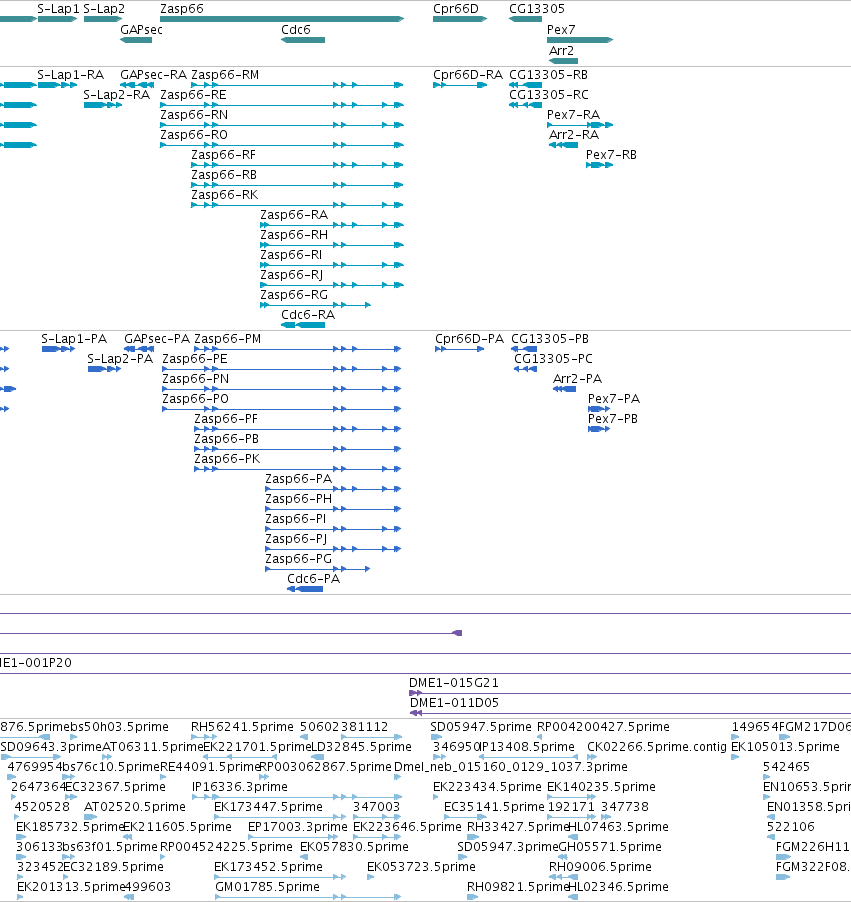Select protein CG13305-PC
Screen dimensions: 851x902
point(553,359)
